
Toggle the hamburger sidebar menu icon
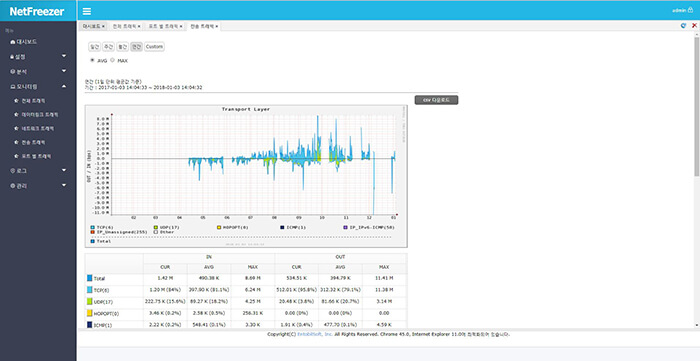pyautogui.click(x=87, y=12)
